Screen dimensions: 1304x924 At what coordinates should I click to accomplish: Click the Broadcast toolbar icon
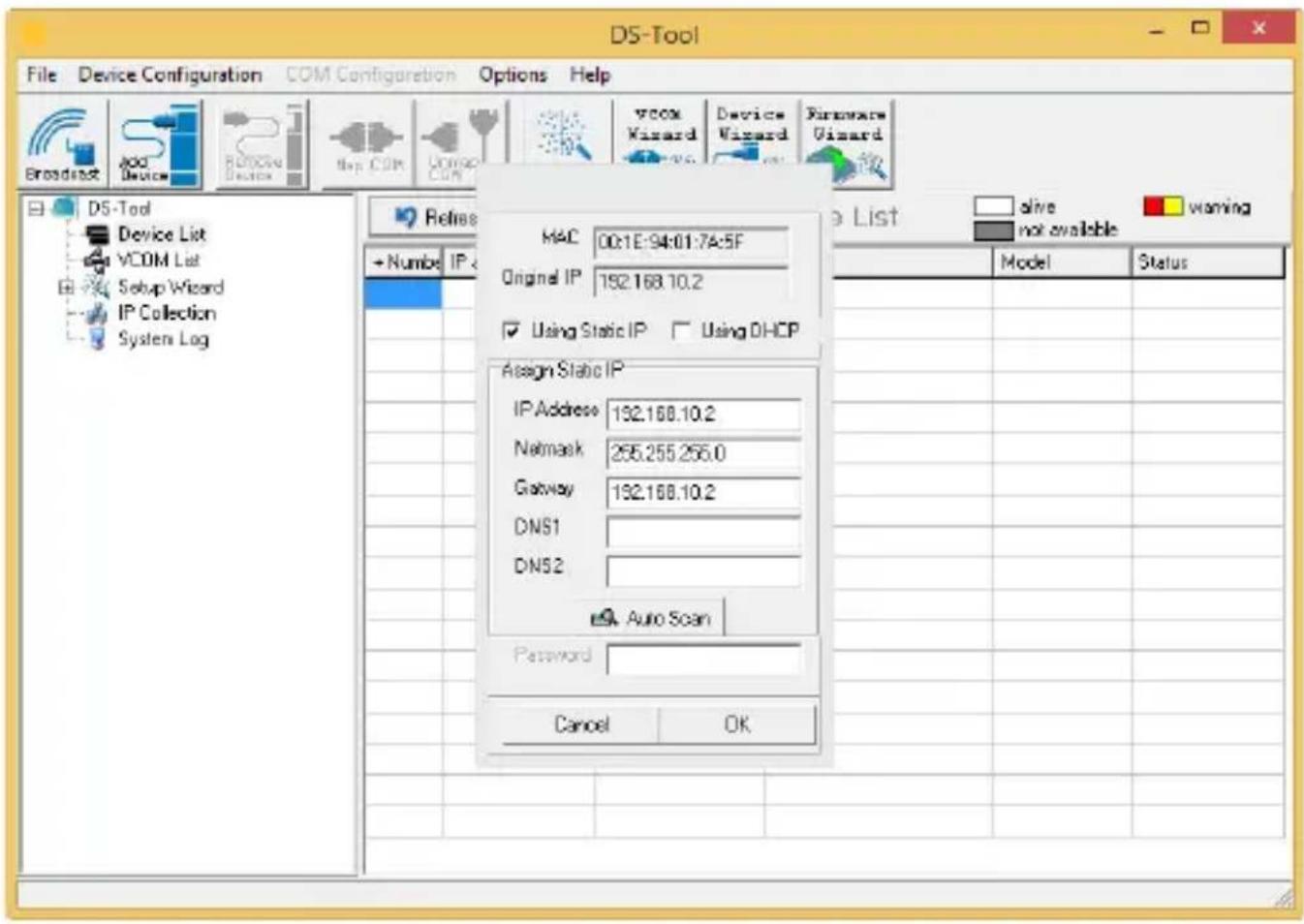pos(63,143)
